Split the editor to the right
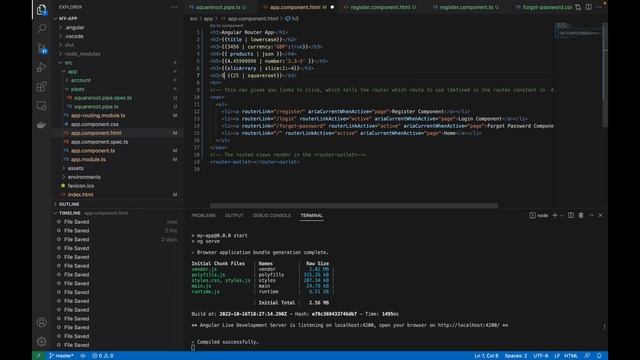Viewport: 640px width, 360px height. tap(589, 7)
